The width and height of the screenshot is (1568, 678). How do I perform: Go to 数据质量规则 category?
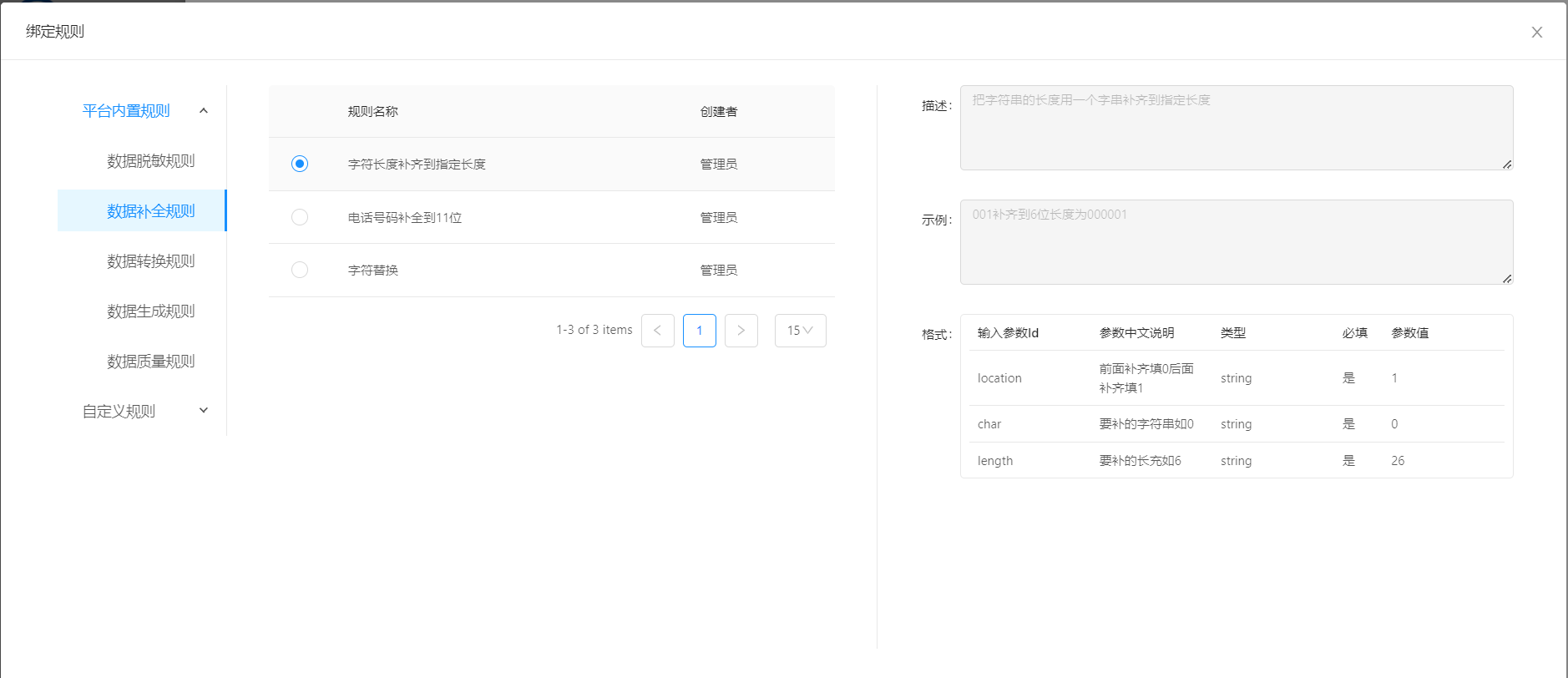pos(150,362)
